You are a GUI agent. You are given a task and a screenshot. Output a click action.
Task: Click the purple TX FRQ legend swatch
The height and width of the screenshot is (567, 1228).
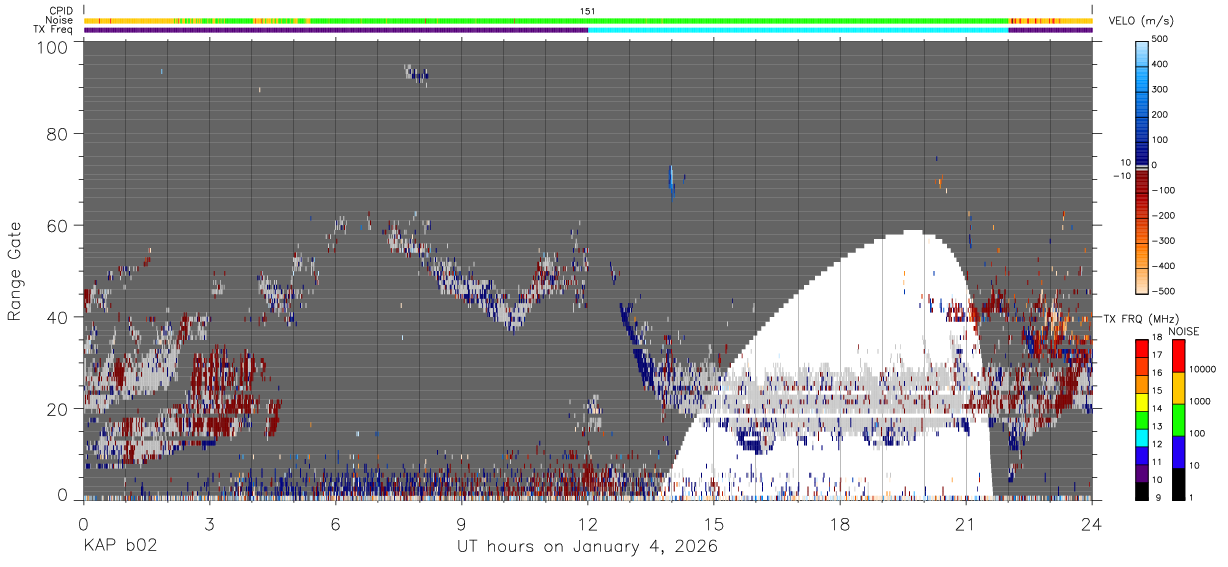(1141, 471)
